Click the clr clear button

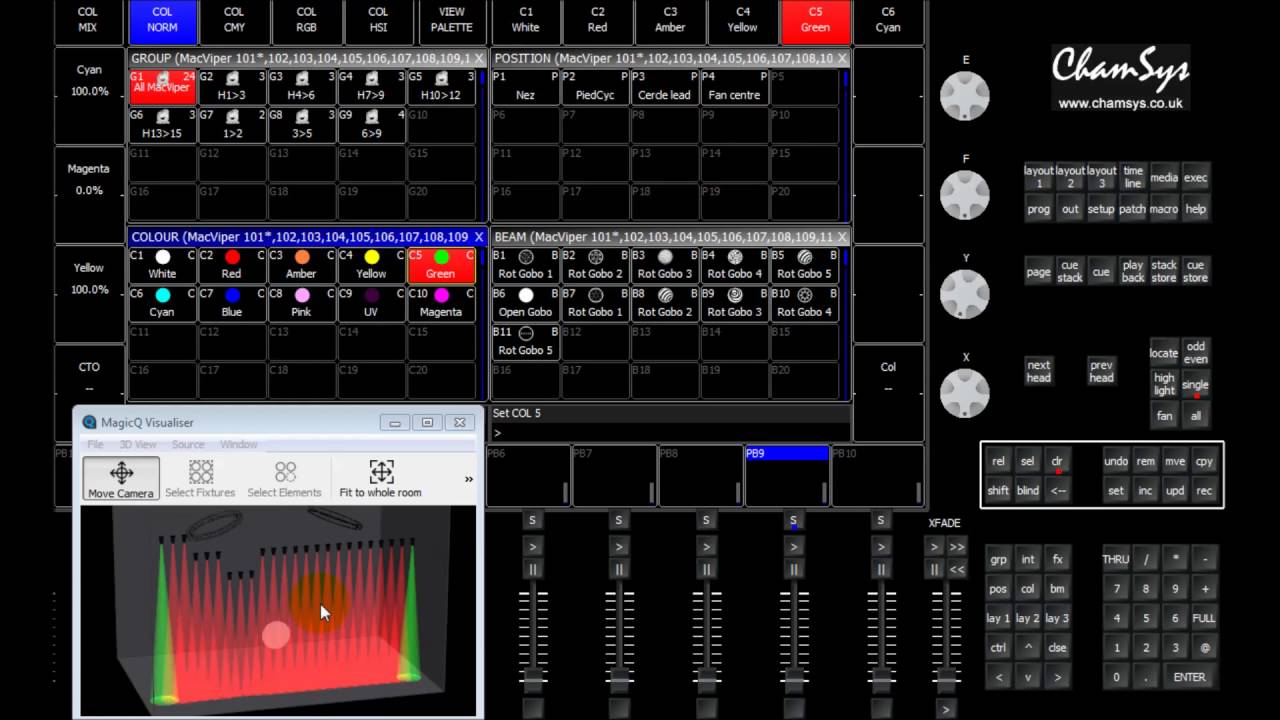(1057, 461)
